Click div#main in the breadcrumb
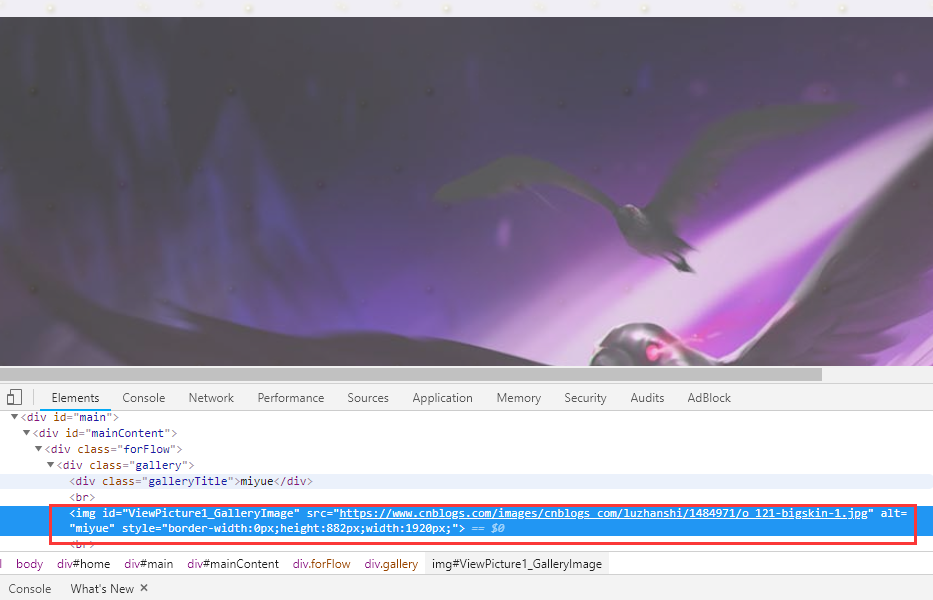 (x=149, y=564)
